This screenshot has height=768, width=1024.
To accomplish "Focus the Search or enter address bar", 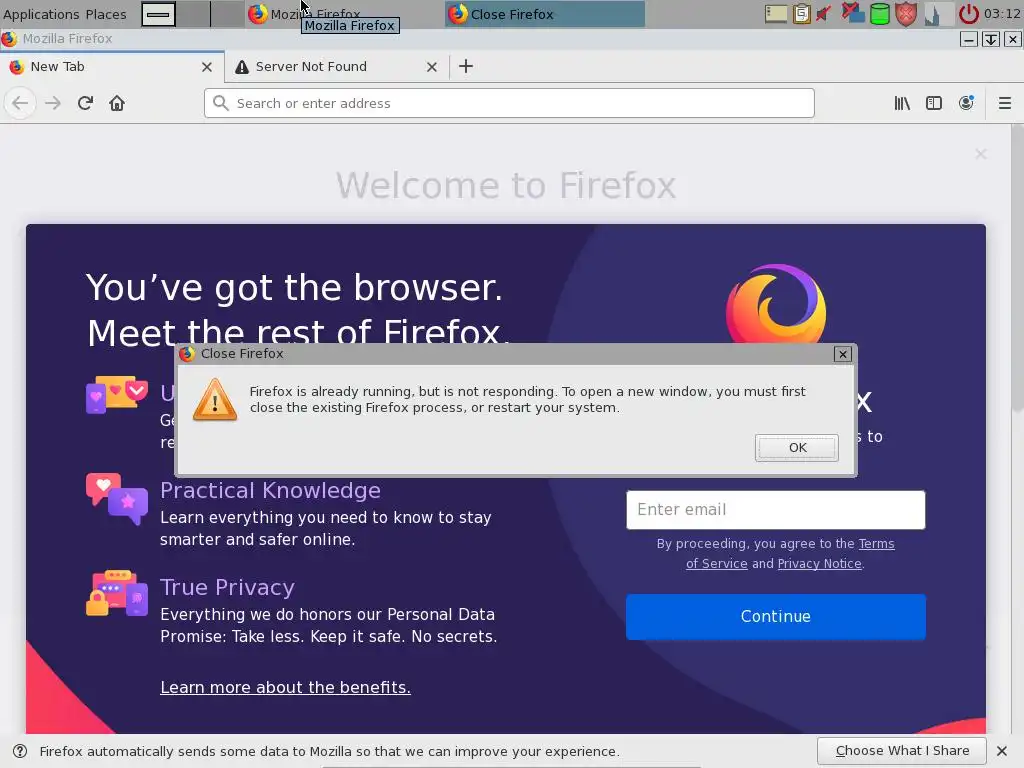I will [x=509, y=103].
